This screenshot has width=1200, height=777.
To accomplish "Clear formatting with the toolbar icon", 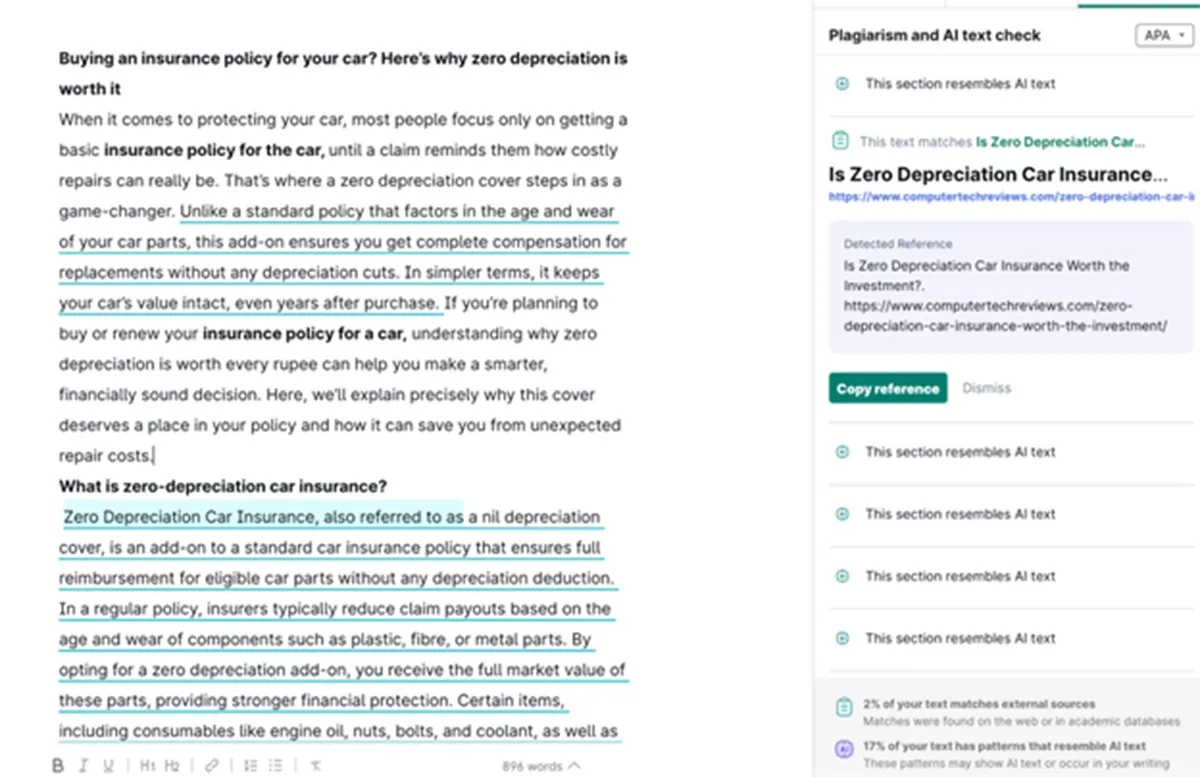I will tap(315, 766).
